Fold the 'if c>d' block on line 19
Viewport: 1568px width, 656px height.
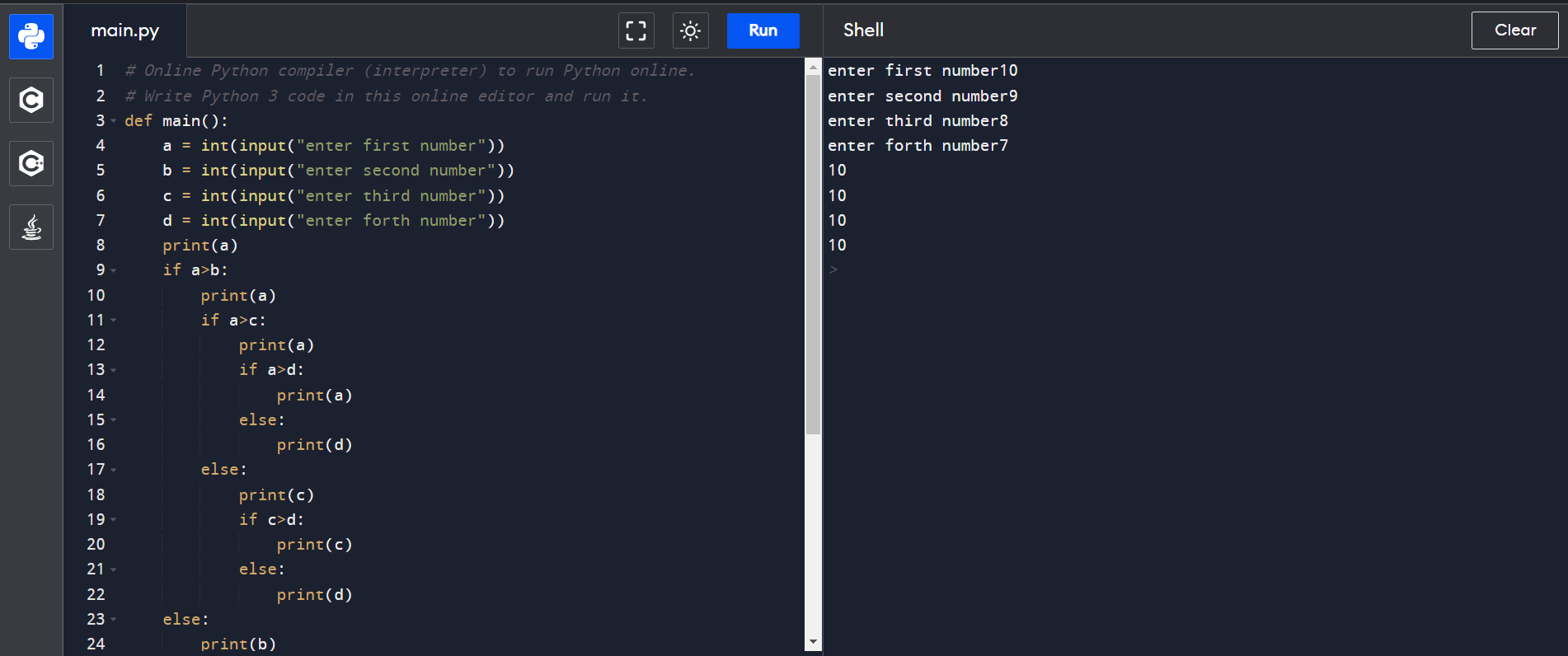pos(114,520)
